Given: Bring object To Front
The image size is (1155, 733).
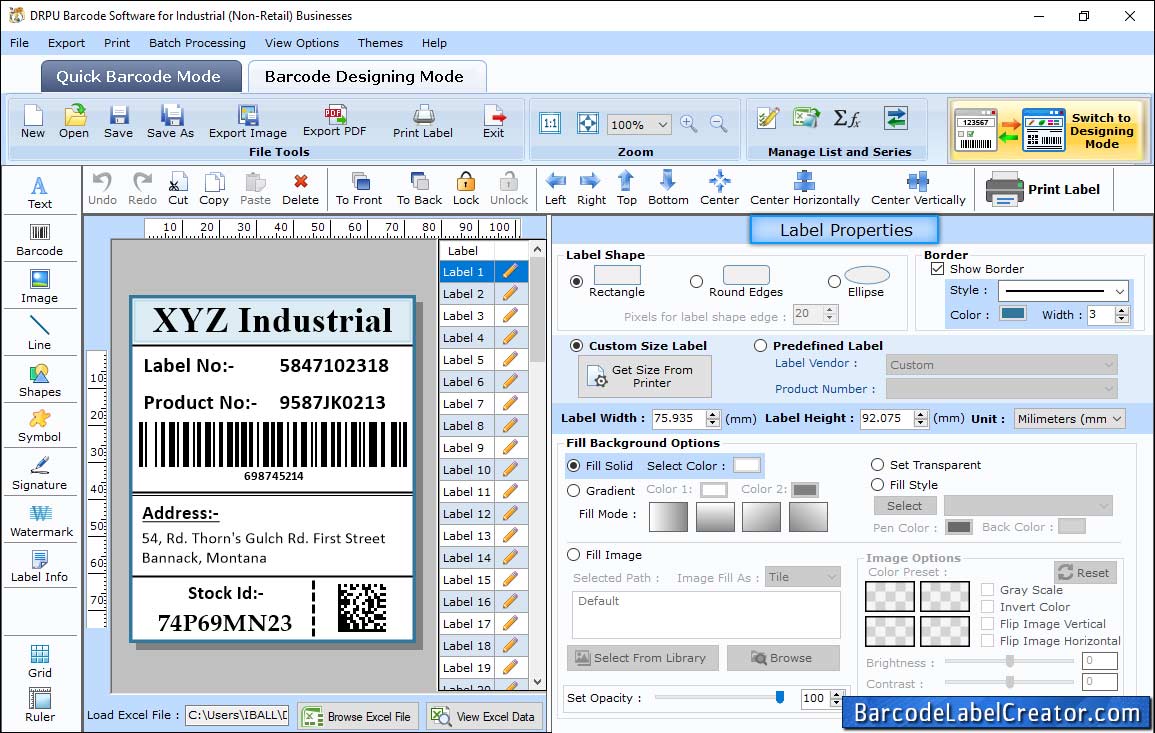Looking at the screenshot, I should click(359, 189).
